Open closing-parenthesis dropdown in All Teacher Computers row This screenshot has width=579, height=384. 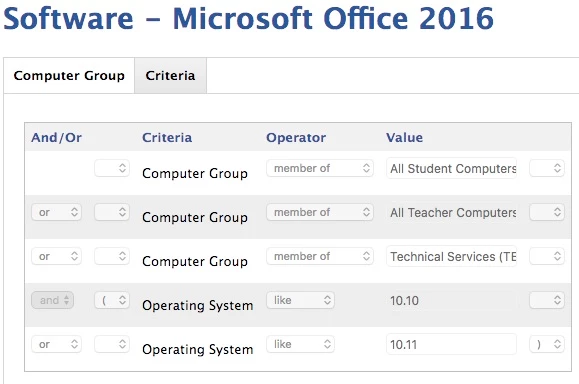click(x=547, y=212)
